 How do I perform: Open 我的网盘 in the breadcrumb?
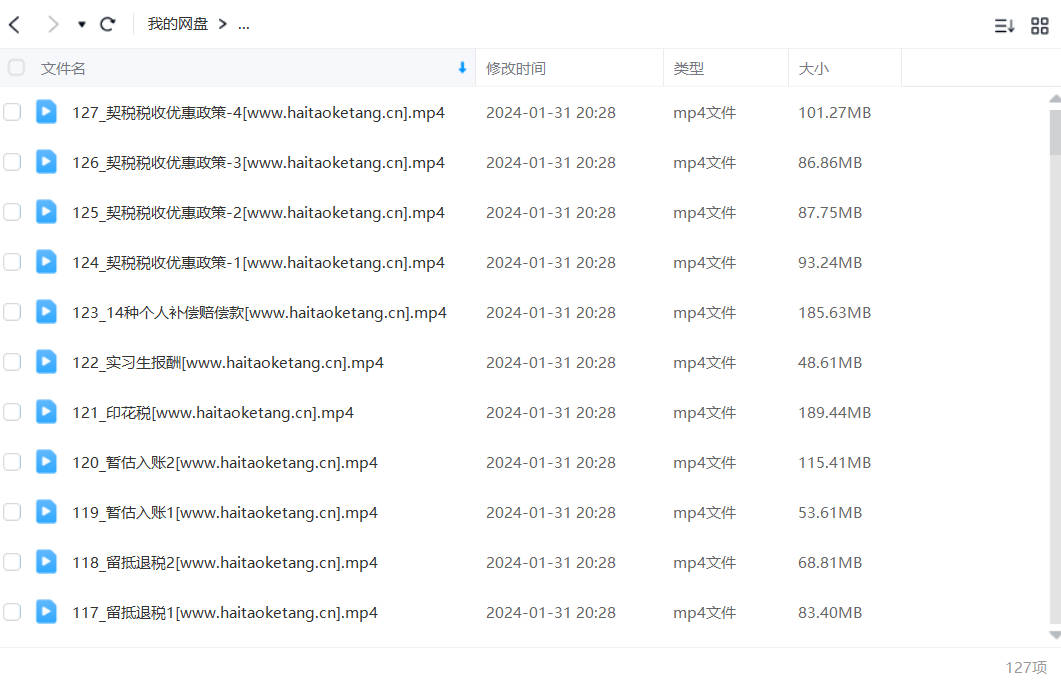point(177,24)
